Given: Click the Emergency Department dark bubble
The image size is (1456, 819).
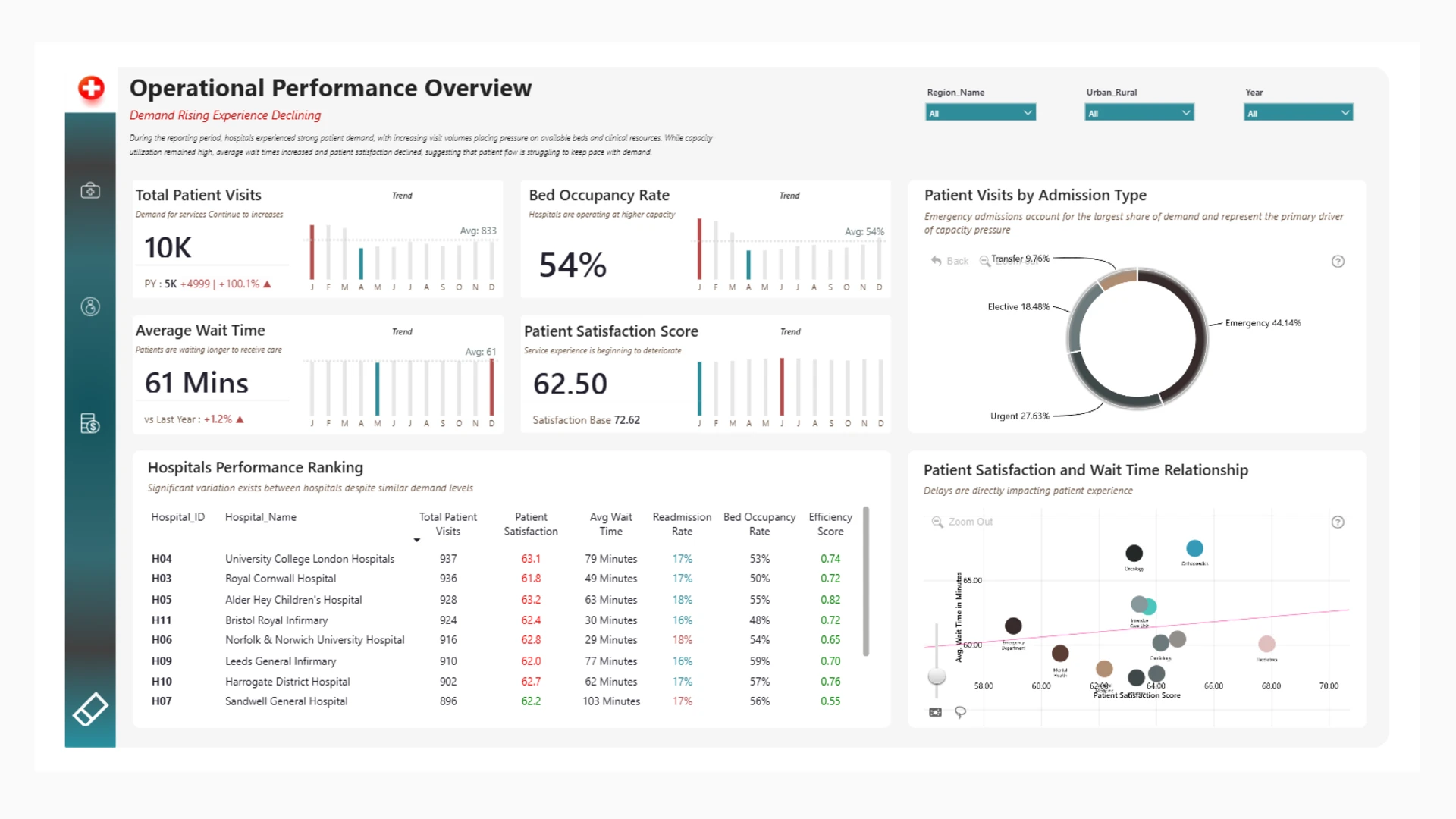Looking at the screenshot, I should click(1013, 626).
